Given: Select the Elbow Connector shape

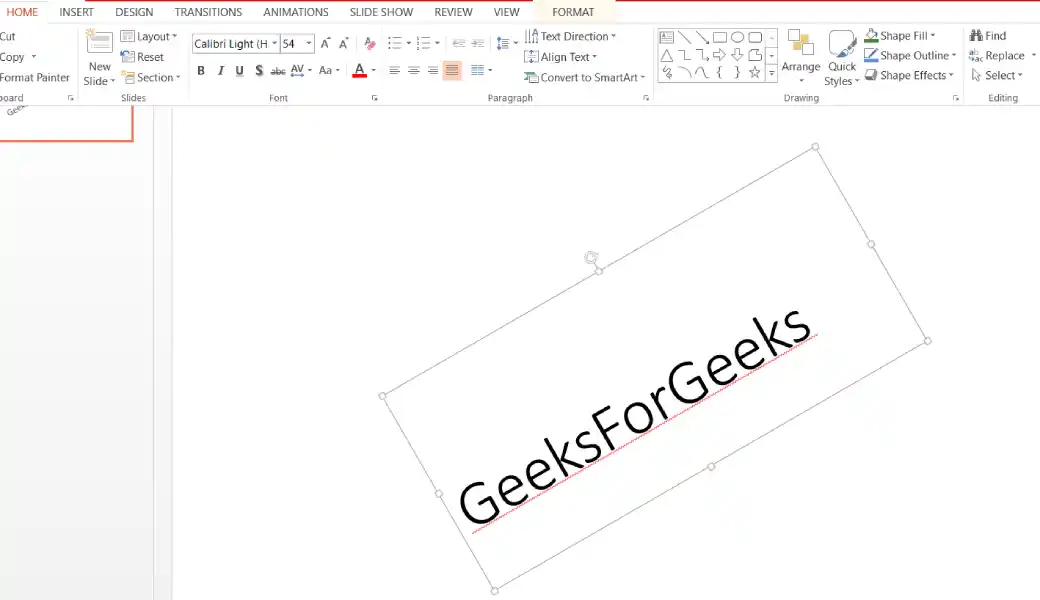Looking at the screenshot, I should point(684,55).
